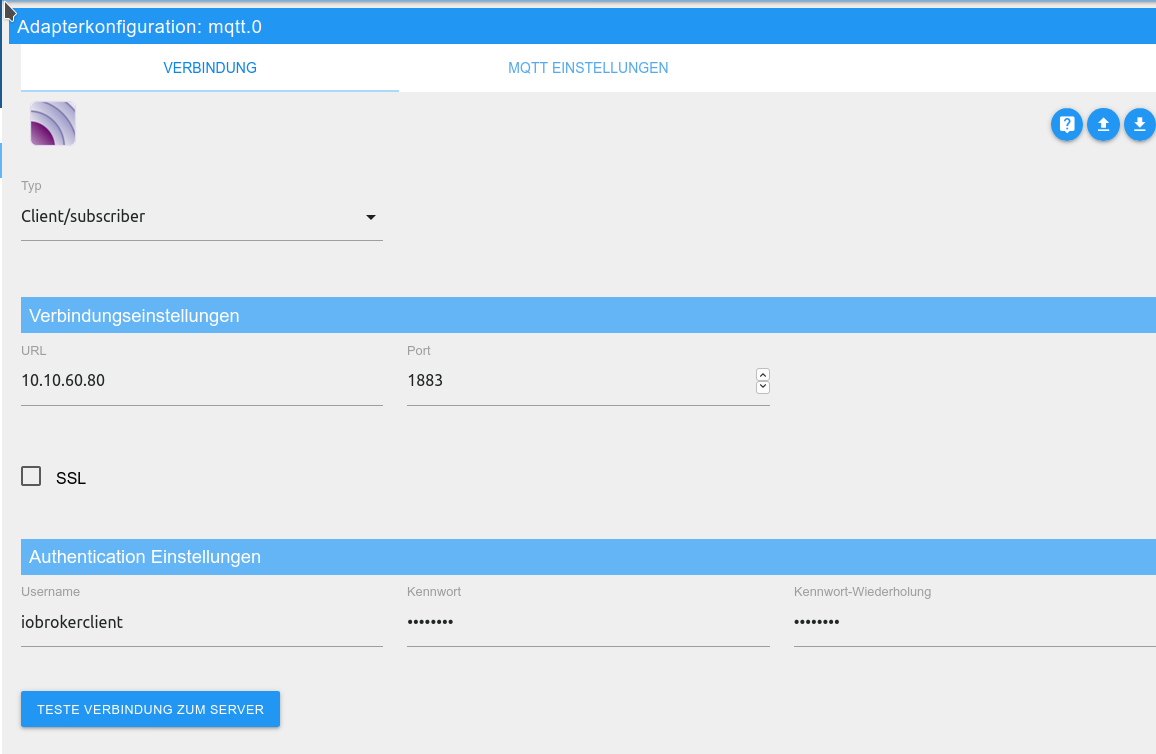Click the Authentication Einstellungen section header
Viewport: 1156px width, 754px height.
pyautogui.click(x=588, y=556)
